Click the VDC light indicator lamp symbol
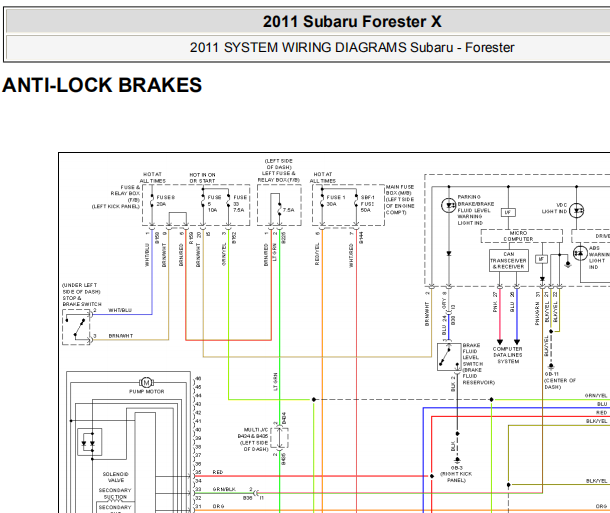The width and height of the screenshot is (610, 513). tap(577, 211)
